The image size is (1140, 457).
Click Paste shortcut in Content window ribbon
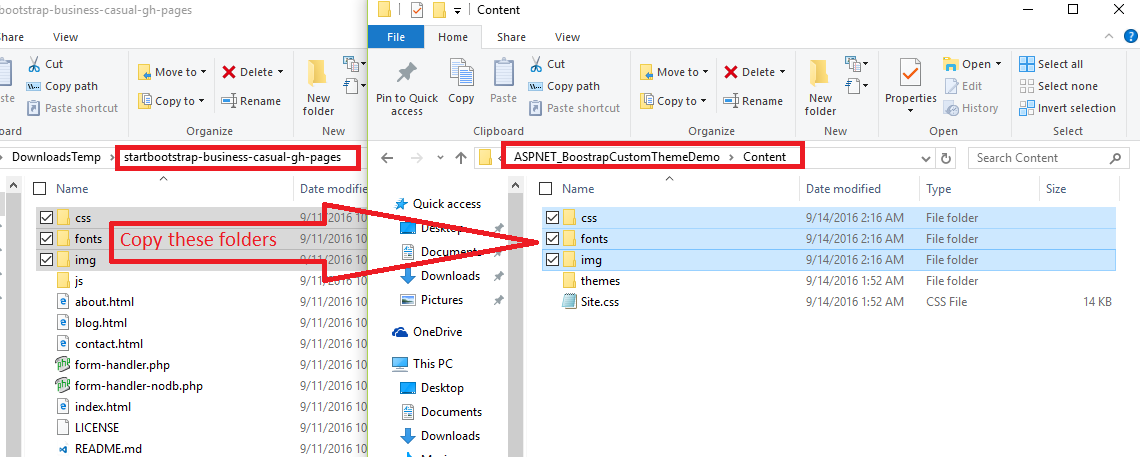tap(574, 108)
